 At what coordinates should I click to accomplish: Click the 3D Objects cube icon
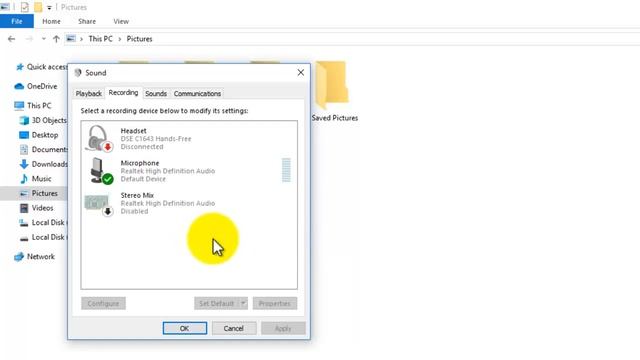tap(24, 120)
